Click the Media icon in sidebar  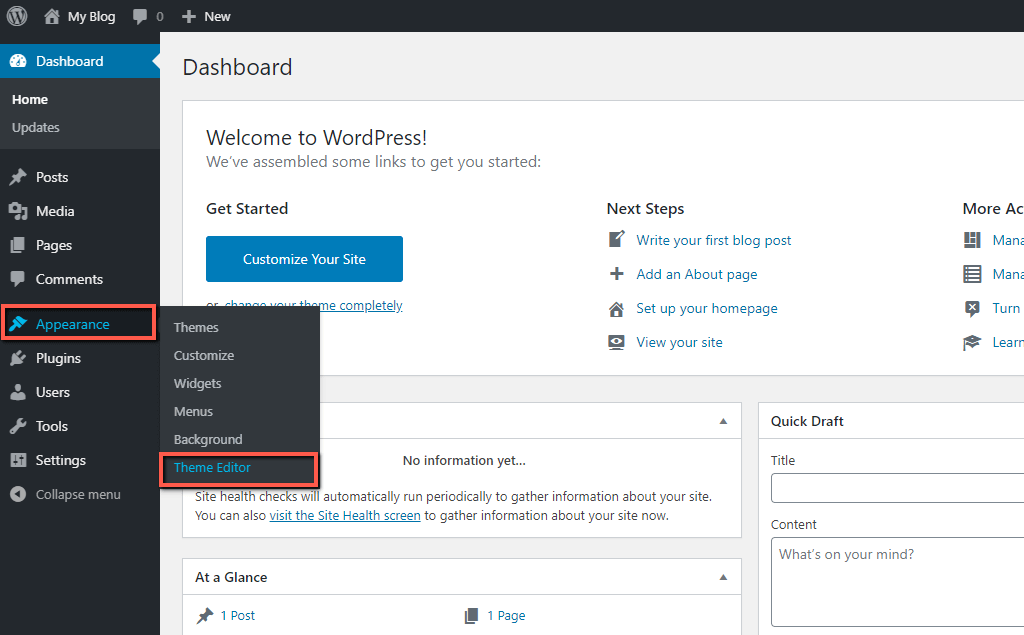pos(18,211)
